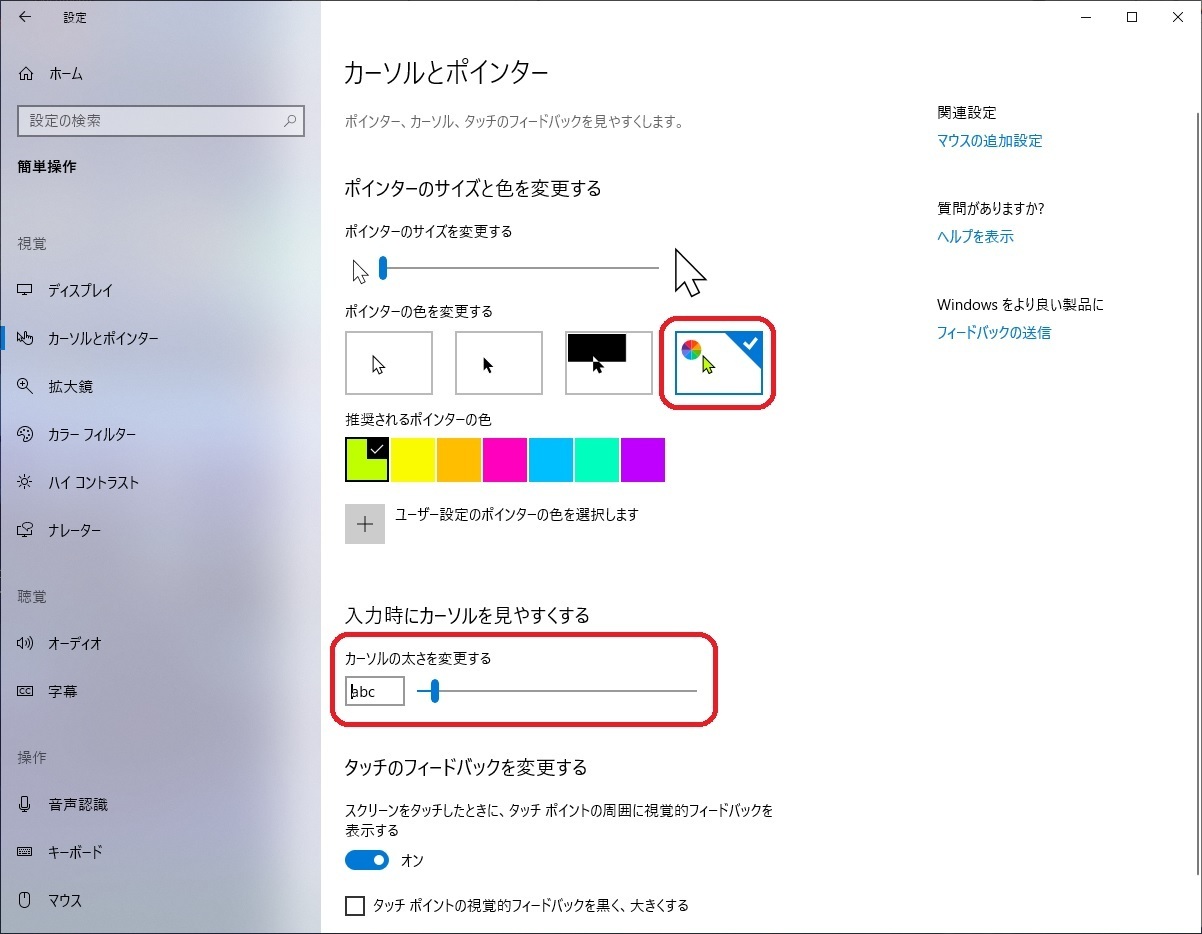Click the plus button for custom pointer color
This screenshot has height=934, width=1202.
(x=365, y=524)
